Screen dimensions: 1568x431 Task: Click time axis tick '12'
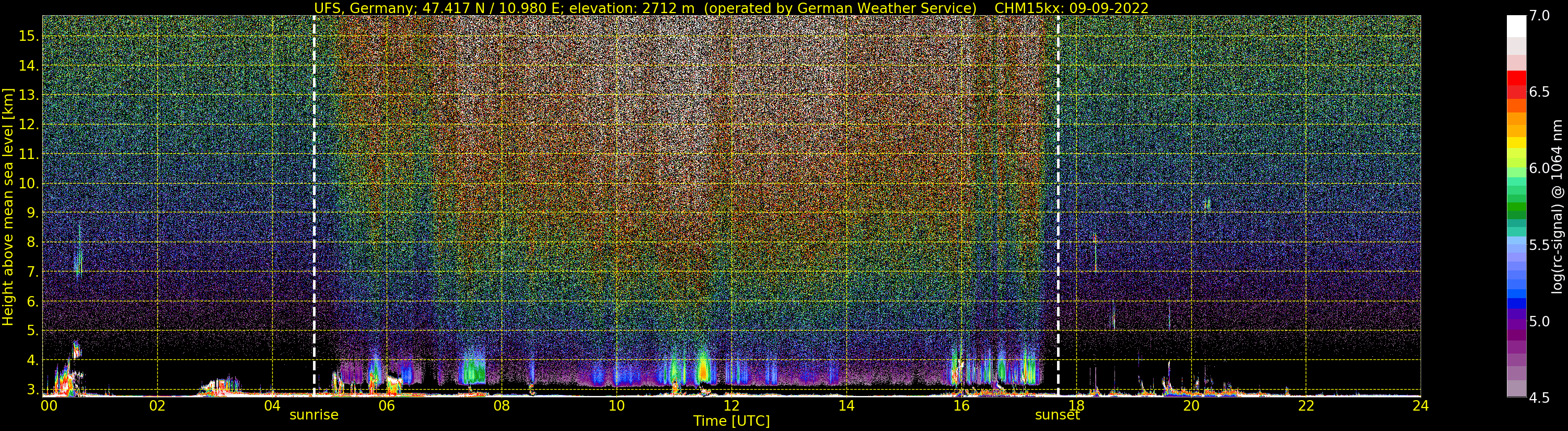pyautogui.click(x=731, y=405)
